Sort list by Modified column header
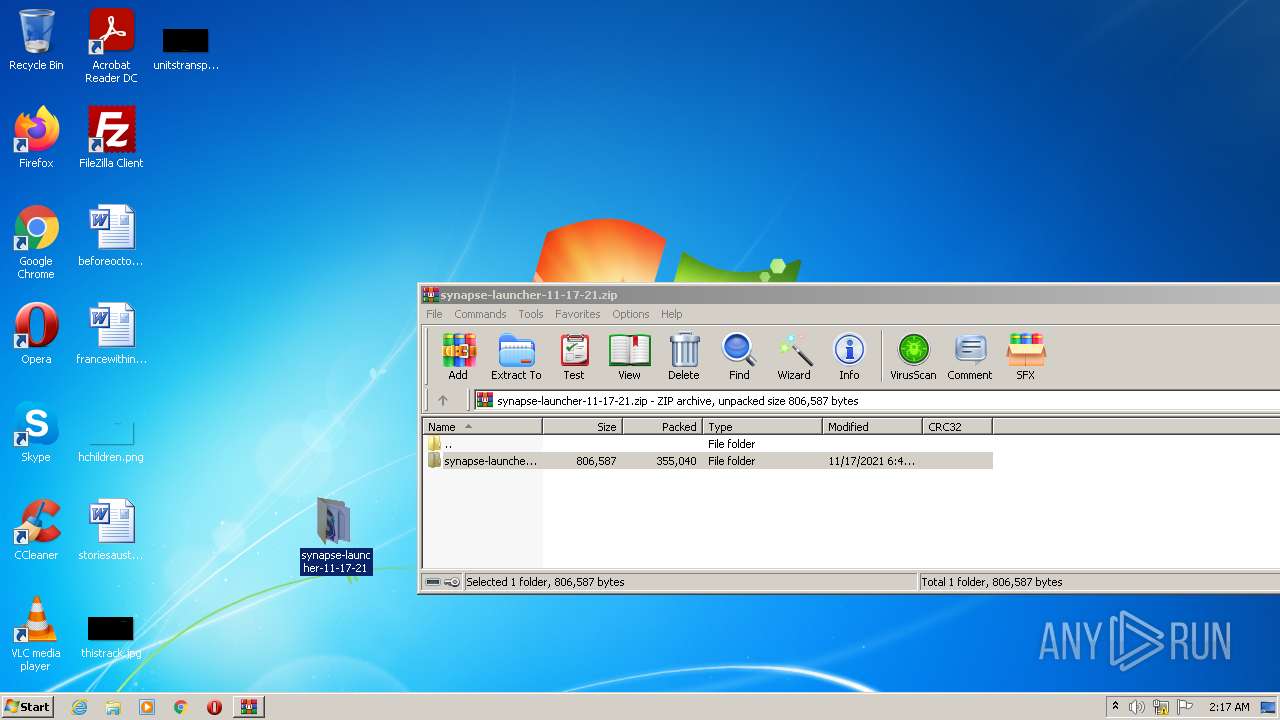Image resolution: width=1280 pixels, height=720 pixels. point(872,427)
